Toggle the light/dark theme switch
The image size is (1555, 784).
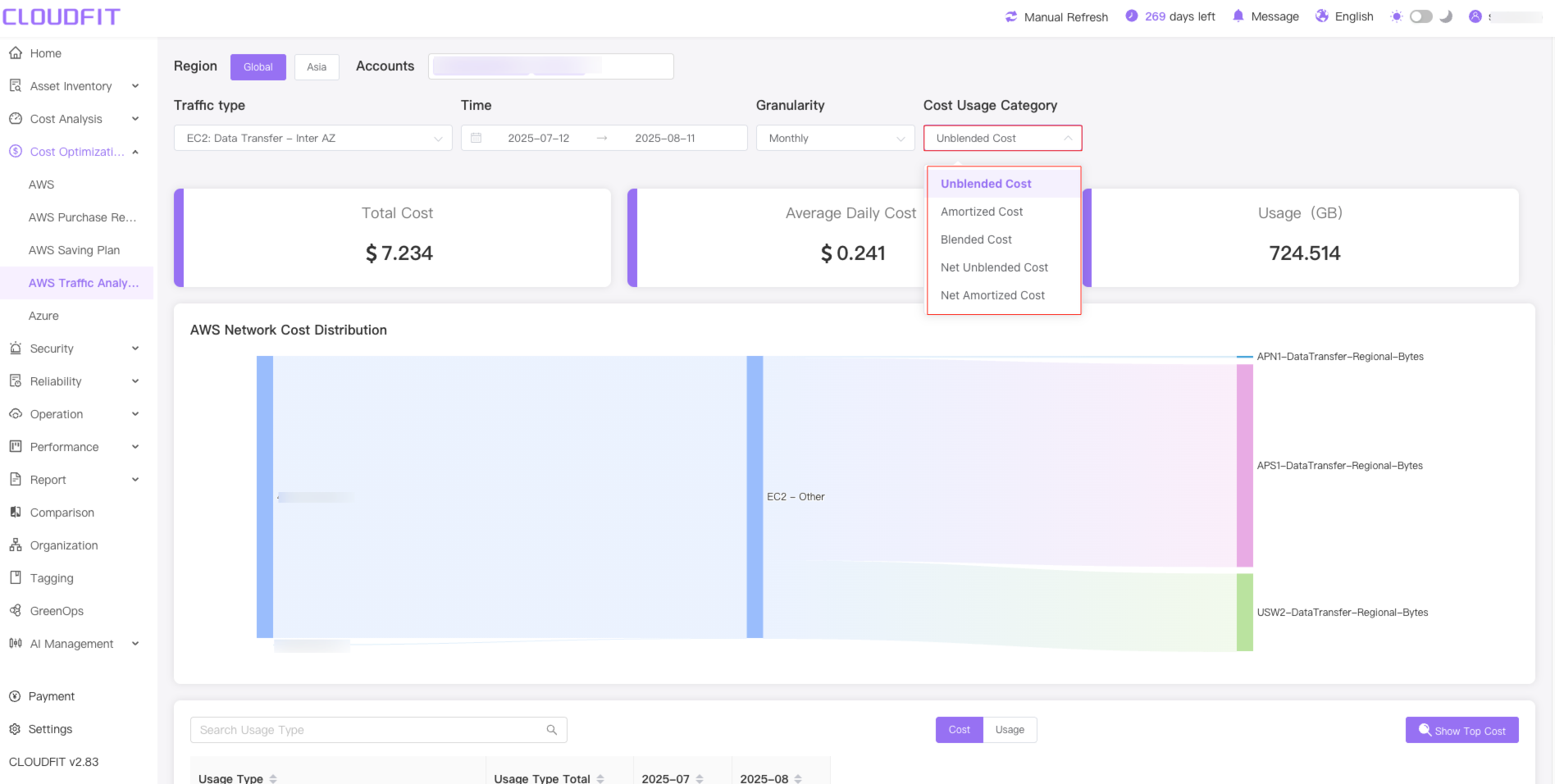(1421, 16)
